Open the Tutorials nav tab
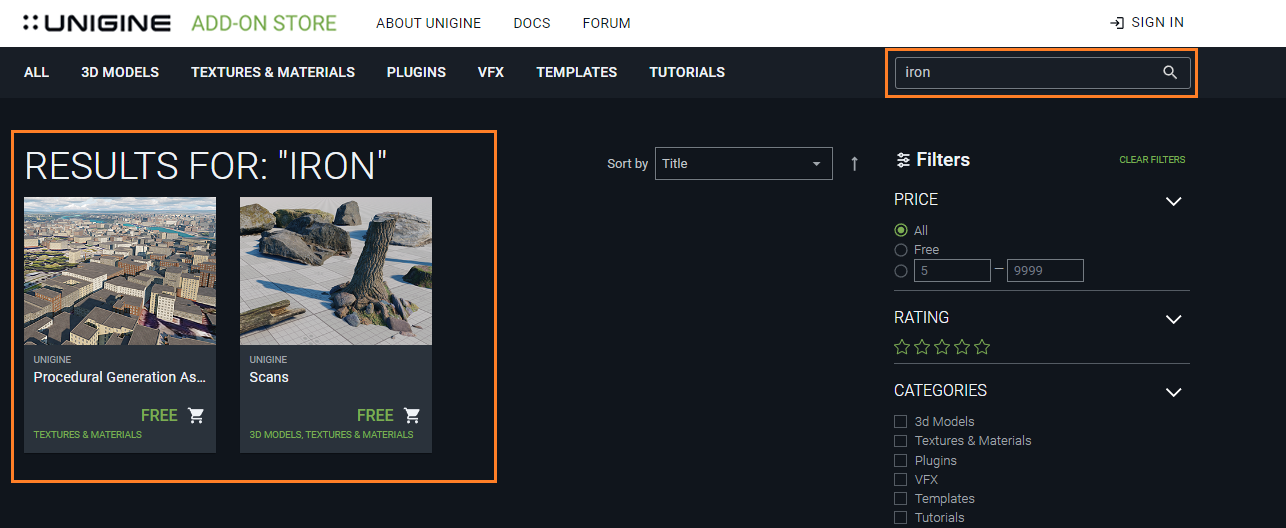This screenshot has height=528, width=1286. [687, 72]
